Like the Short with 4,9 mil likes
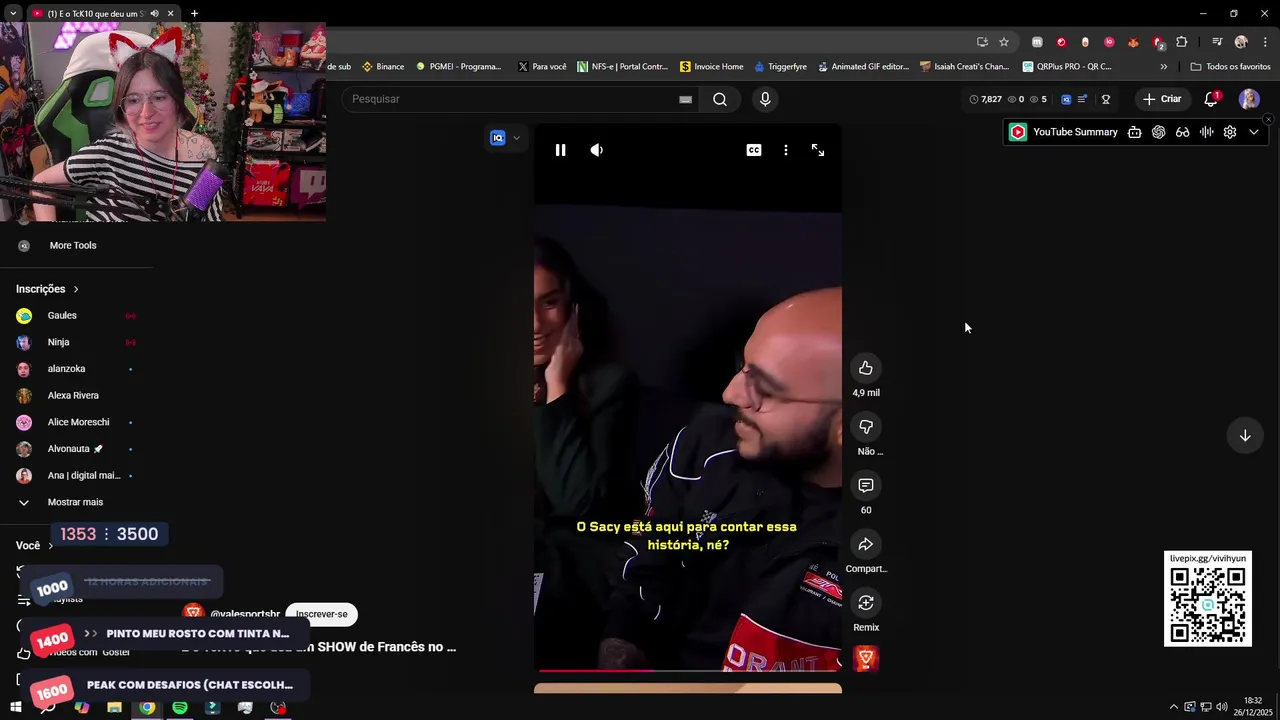Image resolution: width=1280 pixels, height=720 pixels. coord(866,368)
